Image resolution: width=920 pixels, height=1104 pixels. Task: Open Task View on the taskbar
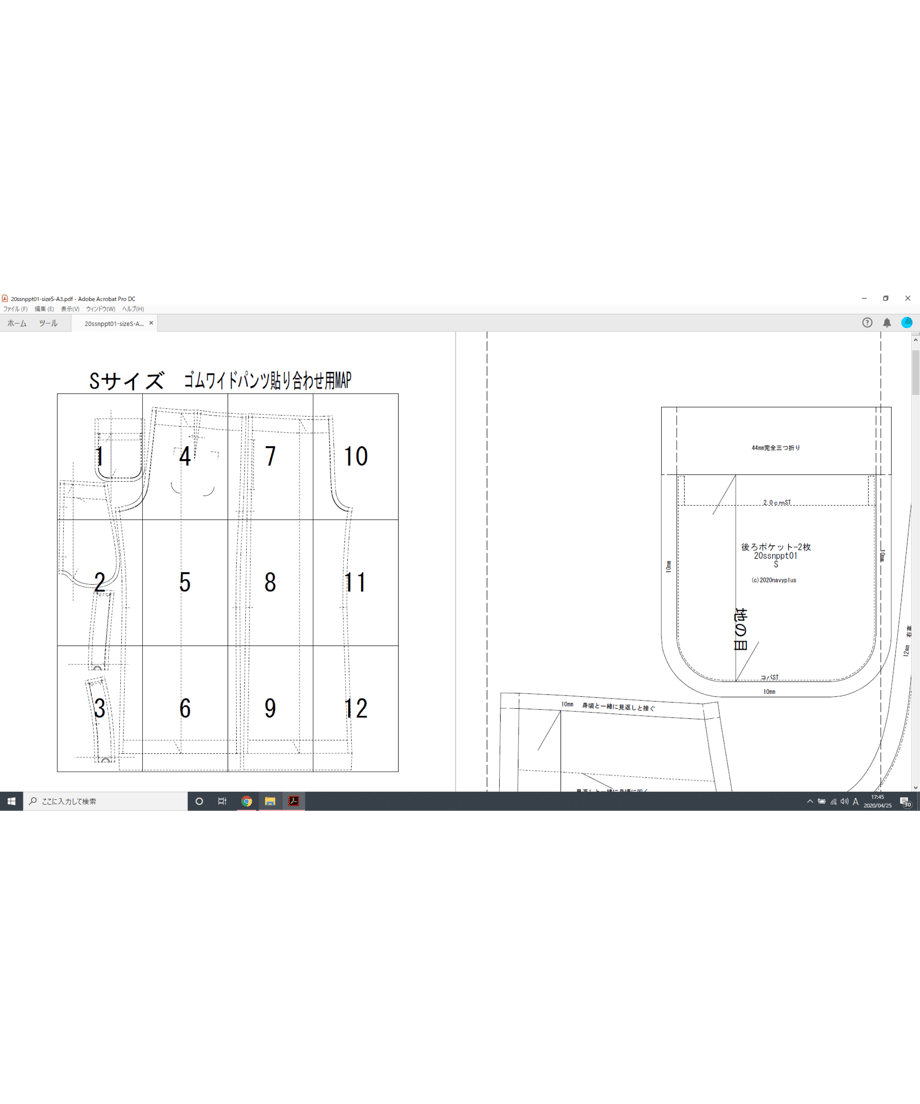coord(222,801)
